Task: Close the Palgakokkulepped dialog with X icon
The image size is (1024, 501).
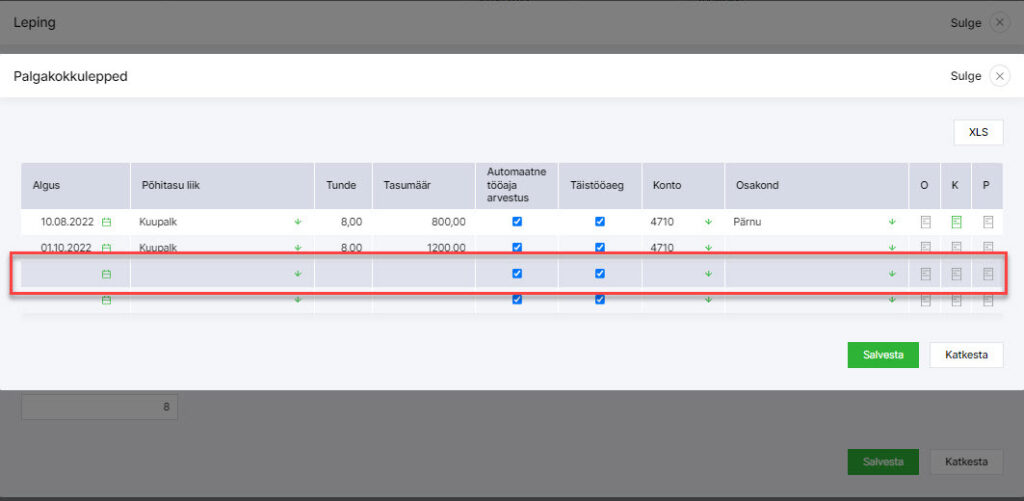Action: pos(999,76)
